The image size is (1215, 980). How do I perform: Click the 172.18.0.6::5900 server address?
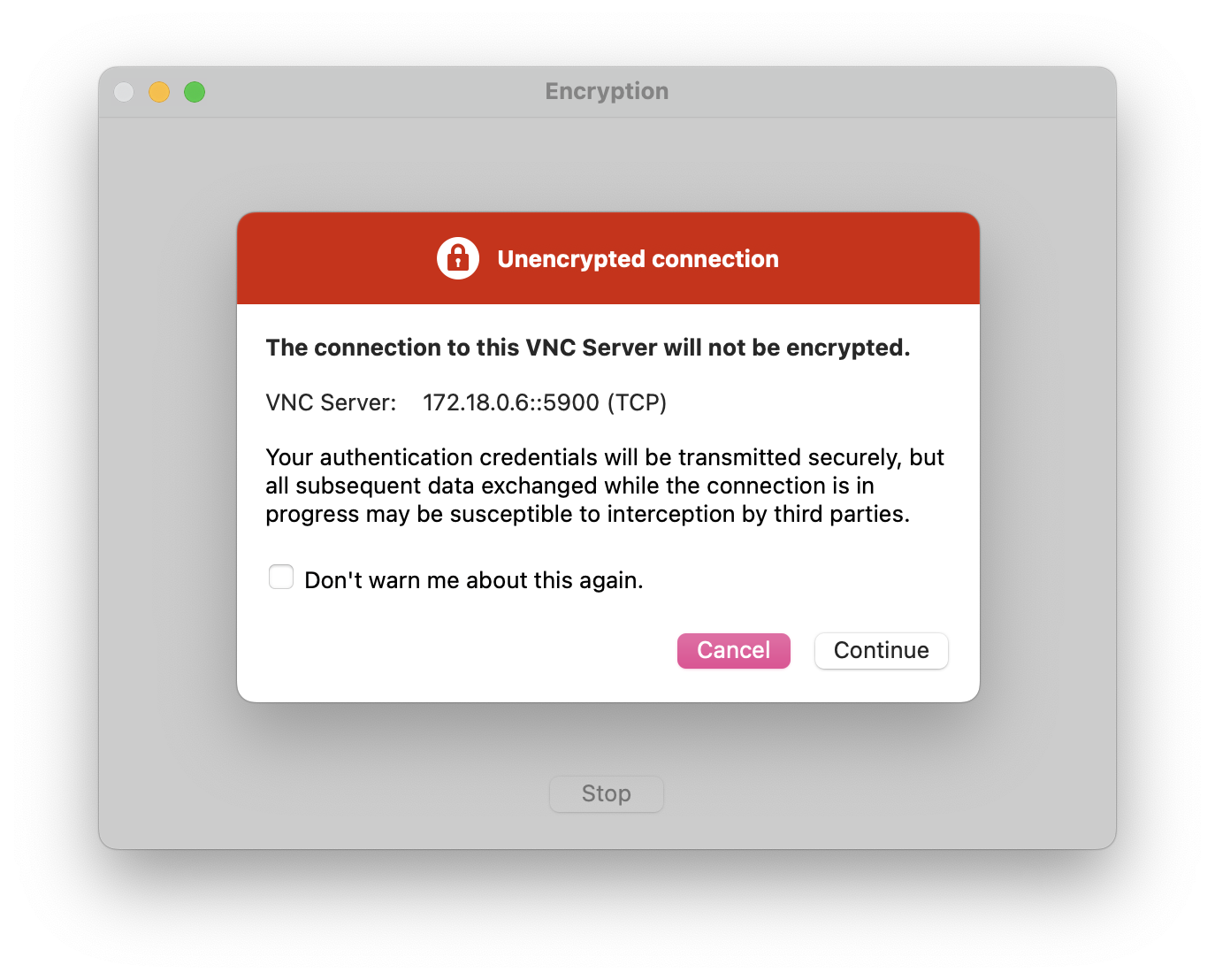(545, 402)
